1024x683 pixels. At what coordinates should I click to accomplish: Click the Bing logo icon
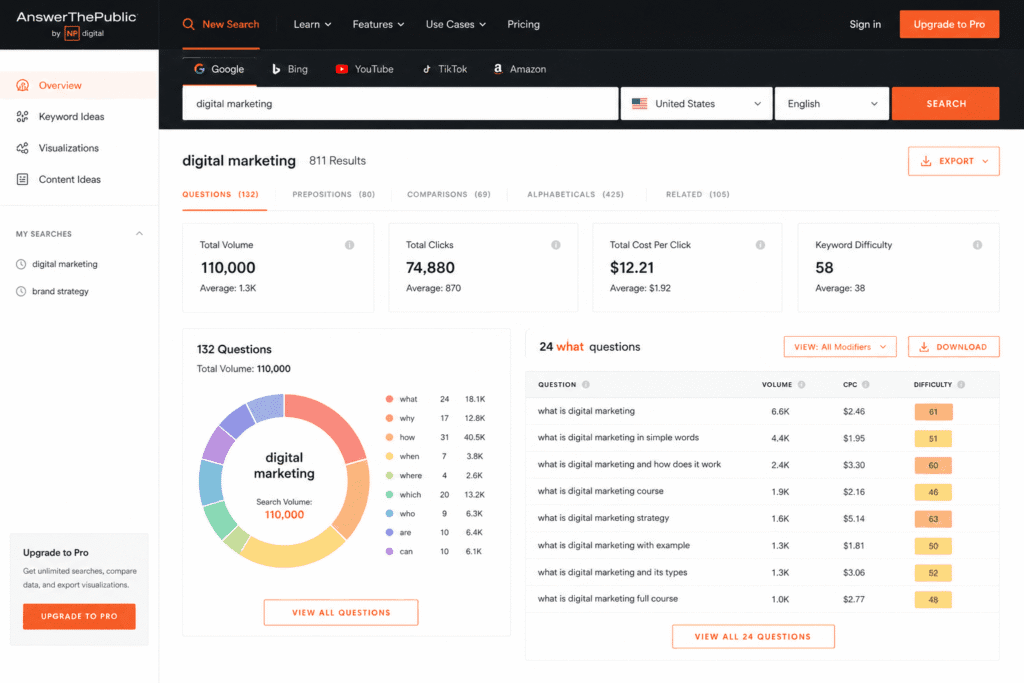coord(276,69)
